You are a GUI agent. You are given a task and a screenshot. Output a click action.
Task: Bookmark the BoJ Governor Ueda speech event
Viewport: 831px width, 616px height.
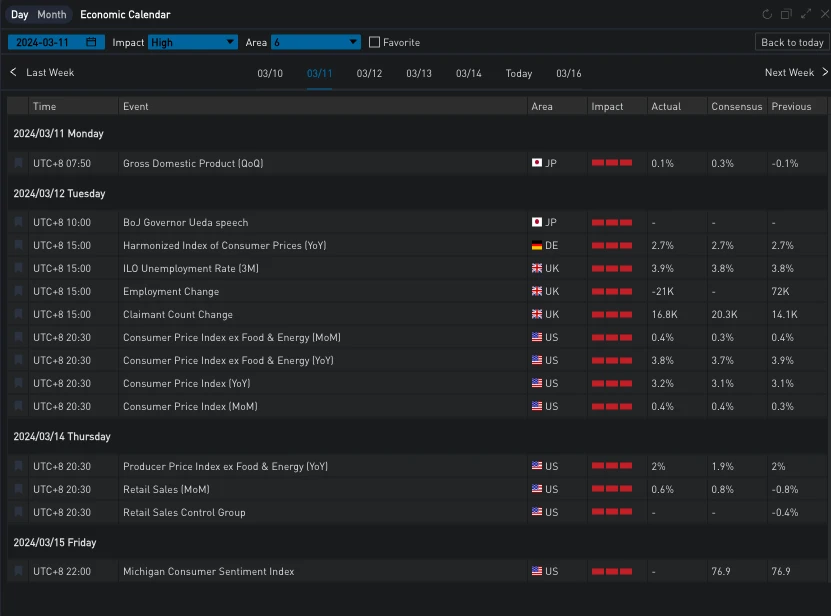pos(18,222)
